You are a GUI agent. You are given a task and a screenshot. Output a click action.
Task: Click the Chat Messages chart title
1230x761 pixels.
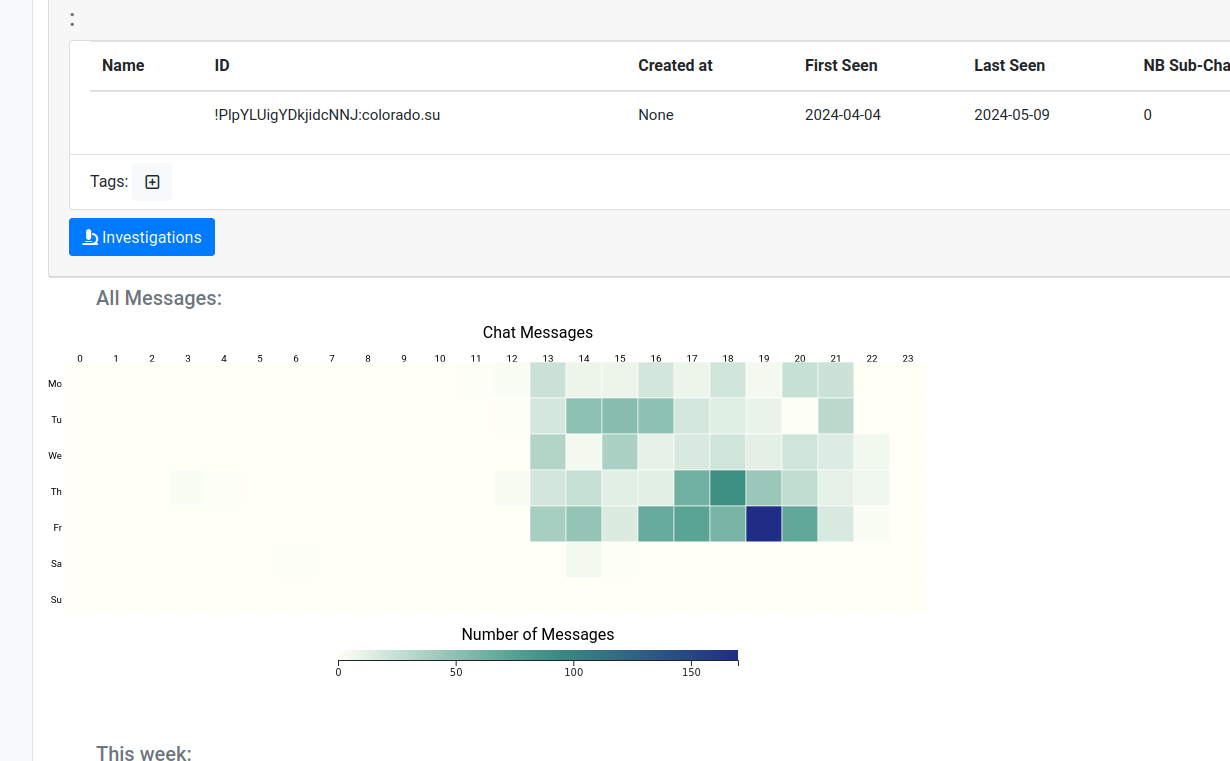[x=538, y=333]
